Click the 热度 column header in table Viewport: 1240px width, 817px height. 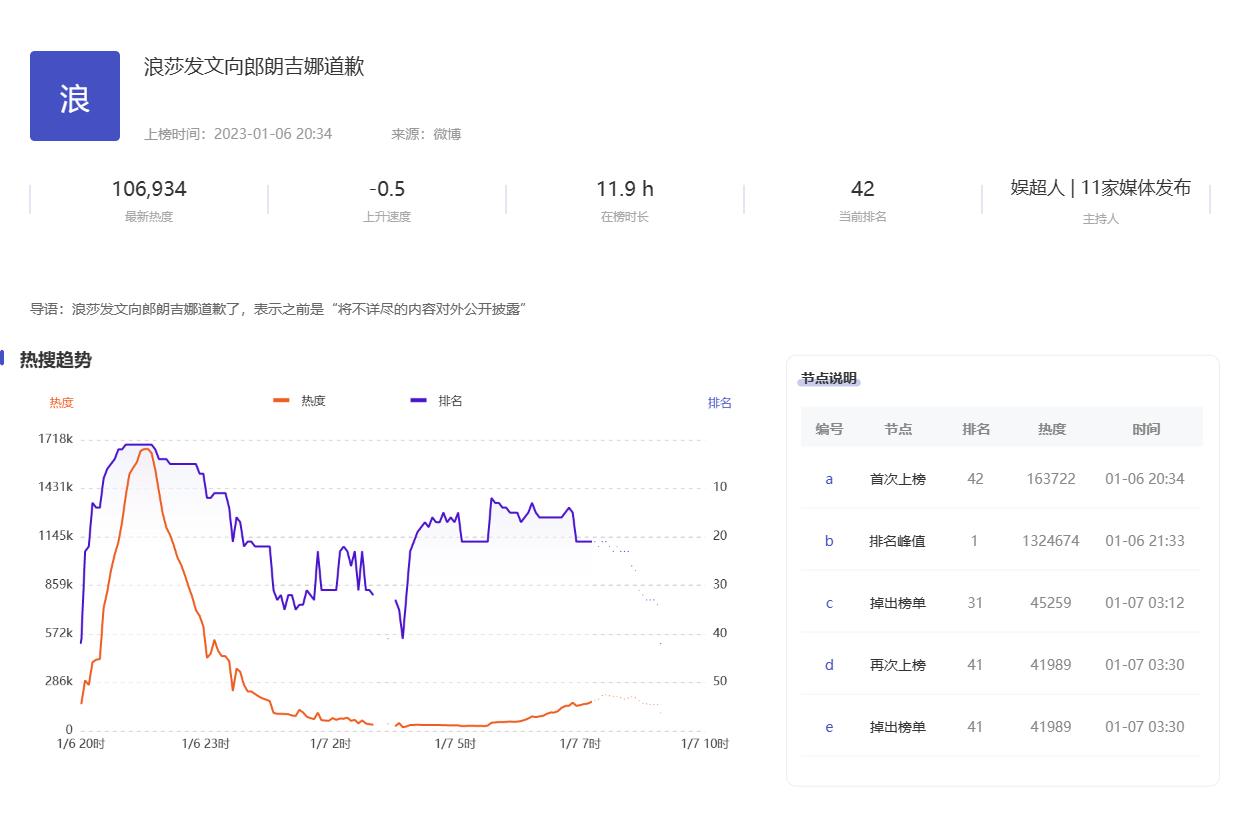coord(1051,429)
